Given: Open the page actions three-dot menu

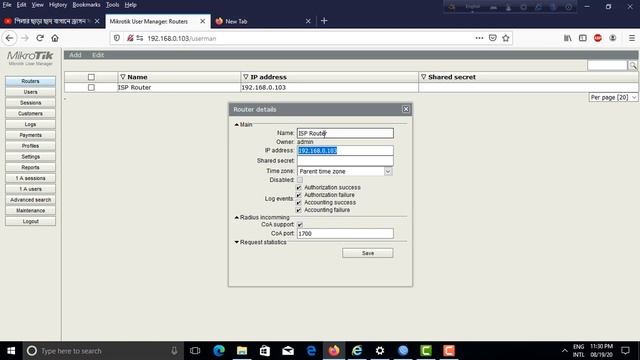Looking at the screenshot, I should tap(479, 38).
